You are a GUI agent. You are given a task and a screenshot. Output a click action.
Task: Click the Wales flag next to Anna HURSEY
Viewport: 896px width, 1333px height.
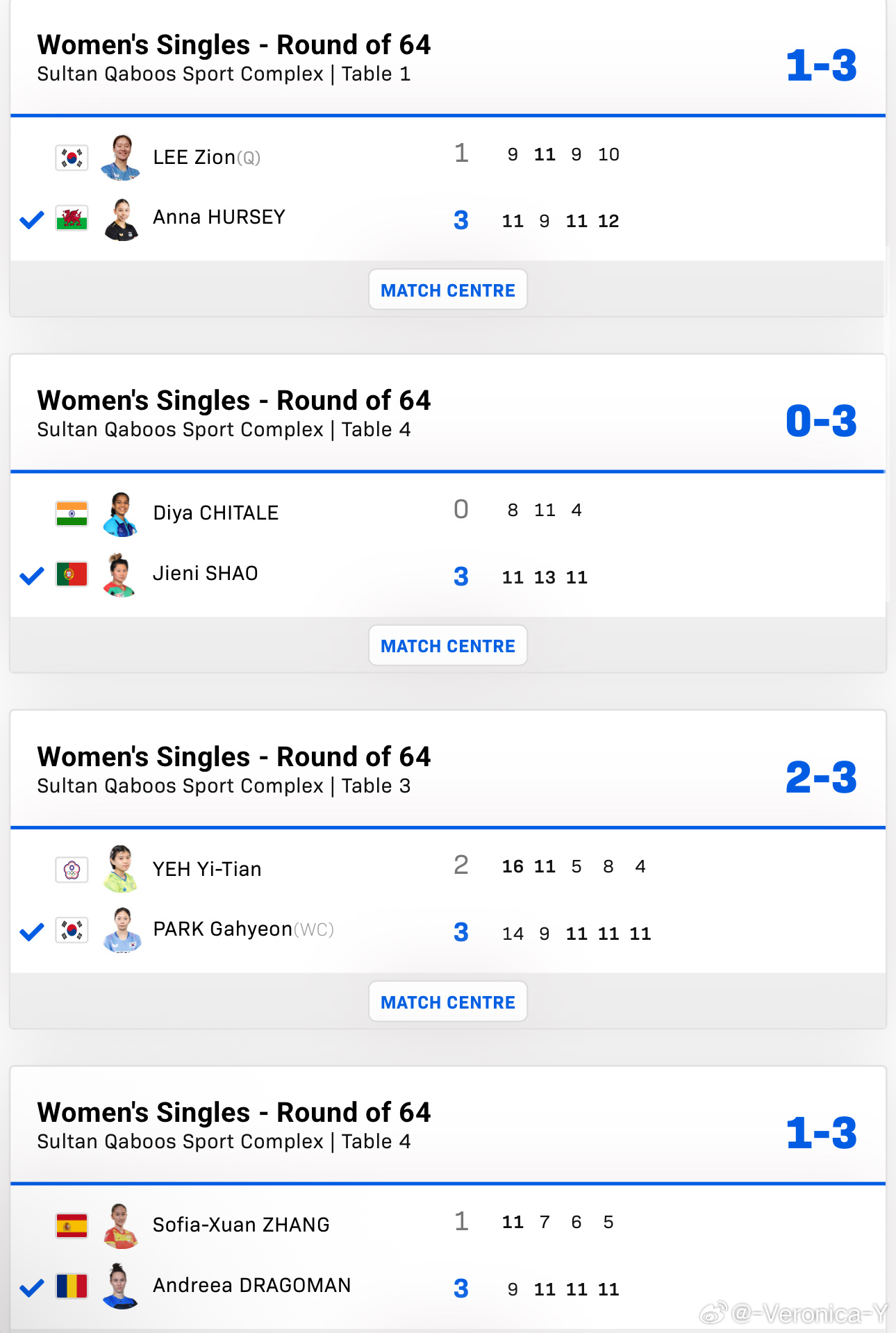(x=72, y=218)
